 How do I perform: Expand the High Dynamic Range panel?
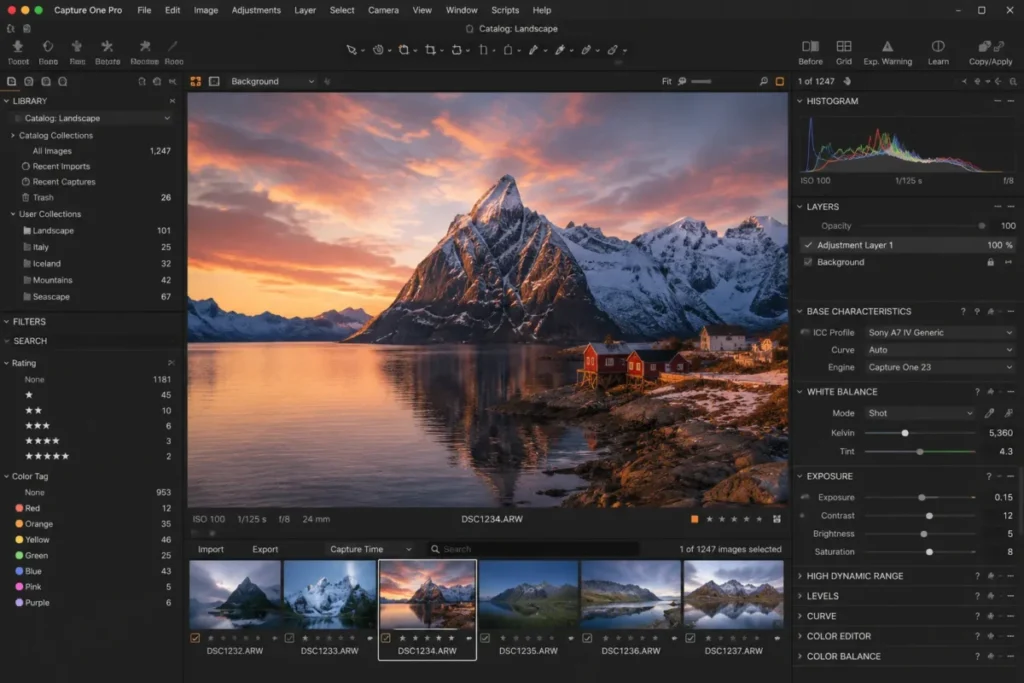point(800,576)
